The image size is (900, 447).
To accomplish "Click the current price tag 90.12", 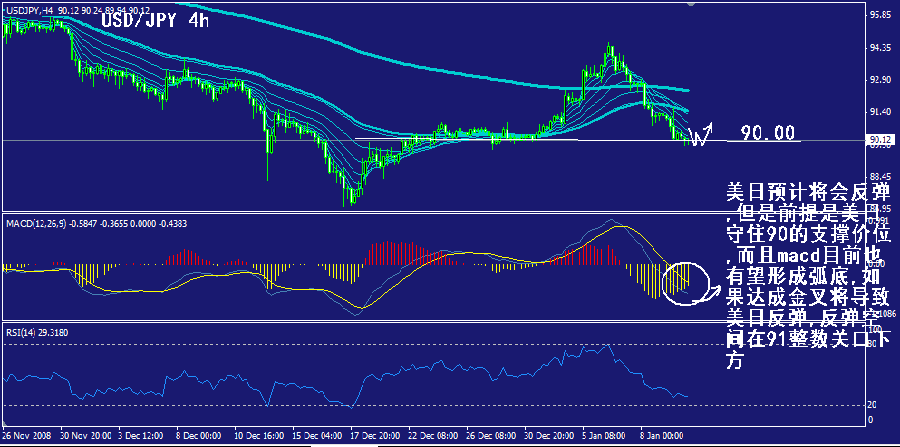I will click(x=881, y=139).
